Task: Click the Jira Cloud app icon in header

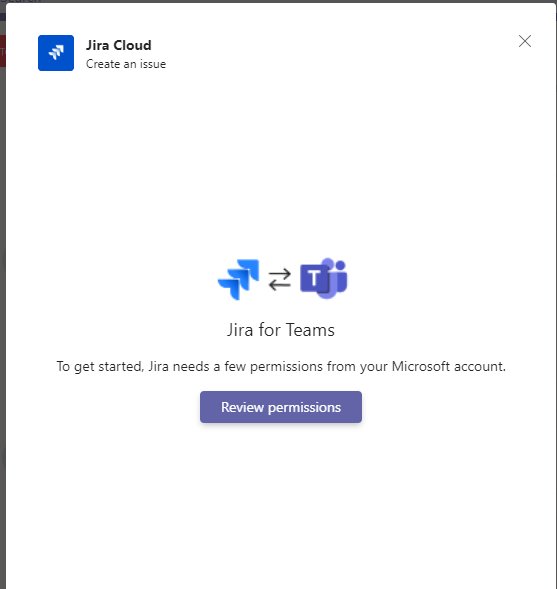Action: pyautogui.click(x=56, y=53)
